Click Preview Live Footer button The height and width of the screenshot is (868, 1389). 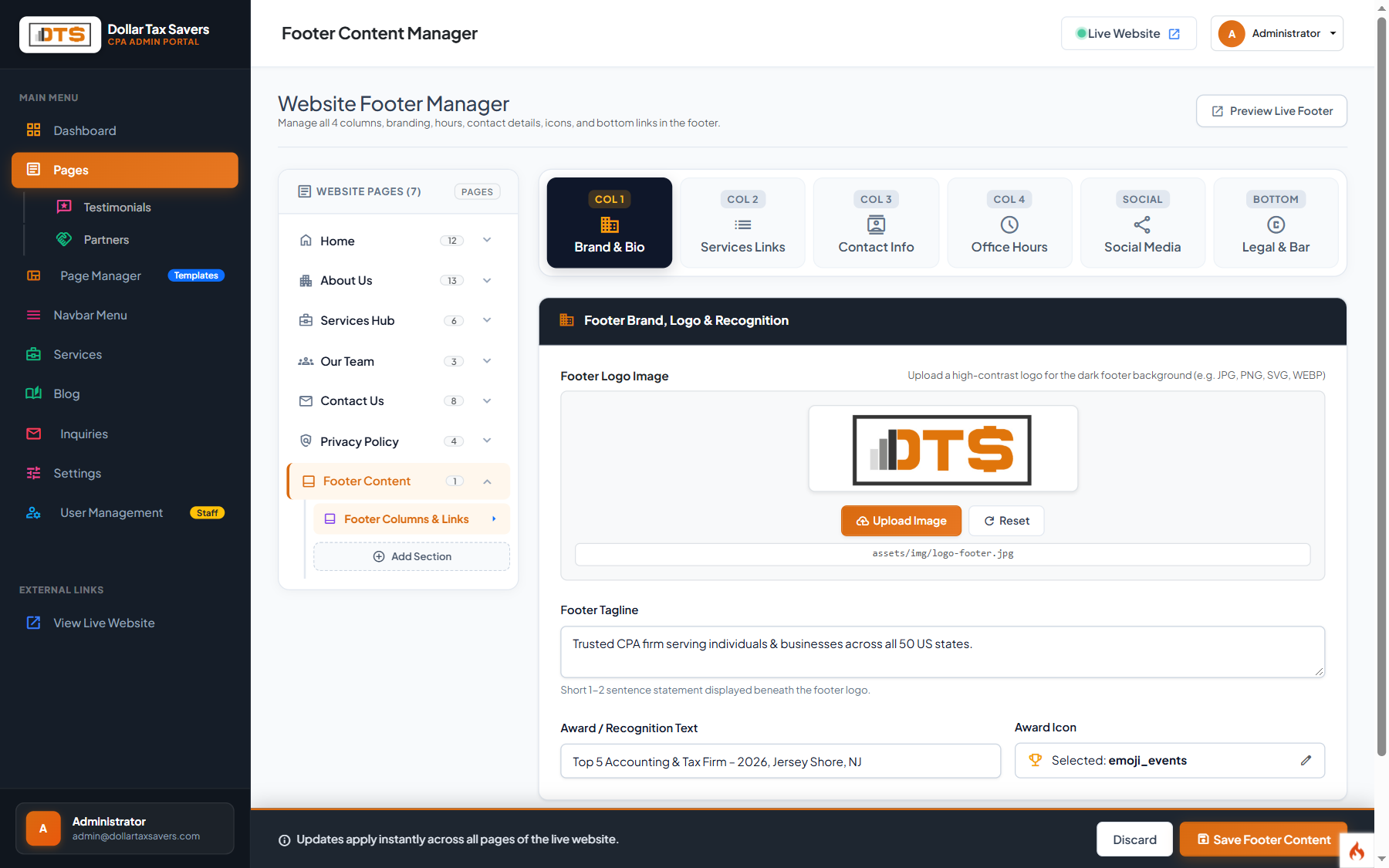click(1272, 111)
